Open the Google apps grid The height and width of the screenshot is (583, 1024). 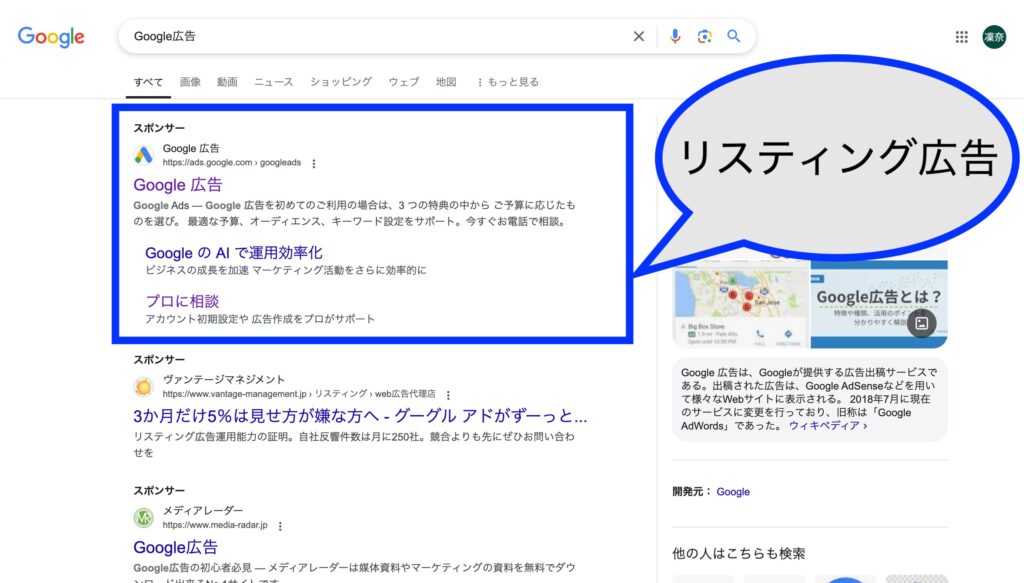pyautogui.click(x=961, y=37)
